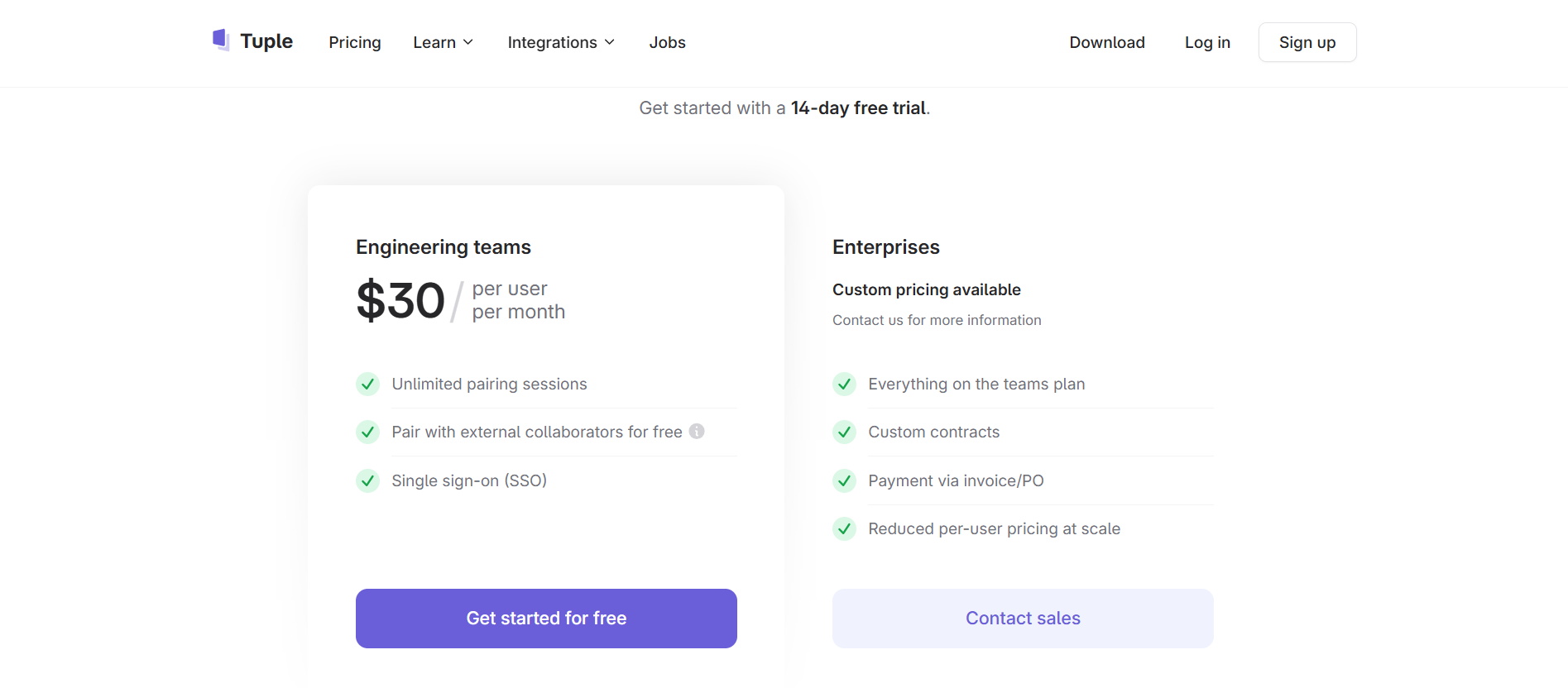
Task: Click the info icon next to external collaborators
Action: 697,431
